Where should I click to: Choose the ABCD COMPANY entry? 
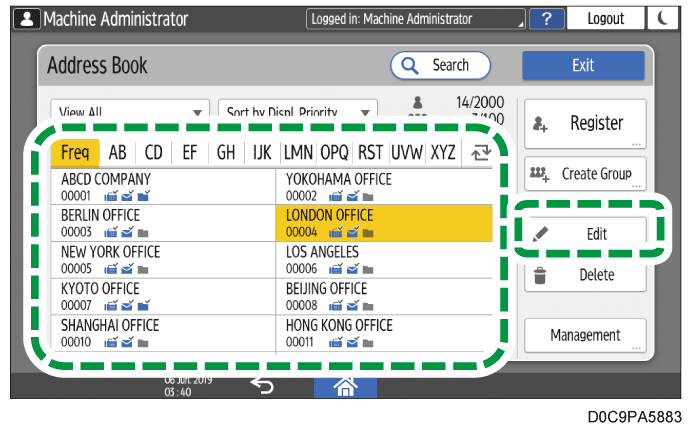(x=162, y=186)
